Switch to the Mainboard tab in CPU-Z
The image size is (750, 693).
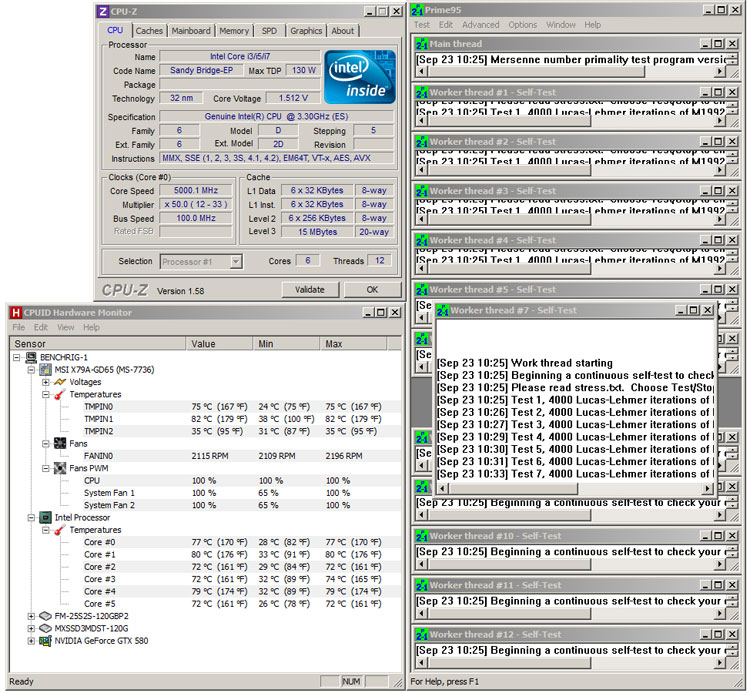(191, 31)
